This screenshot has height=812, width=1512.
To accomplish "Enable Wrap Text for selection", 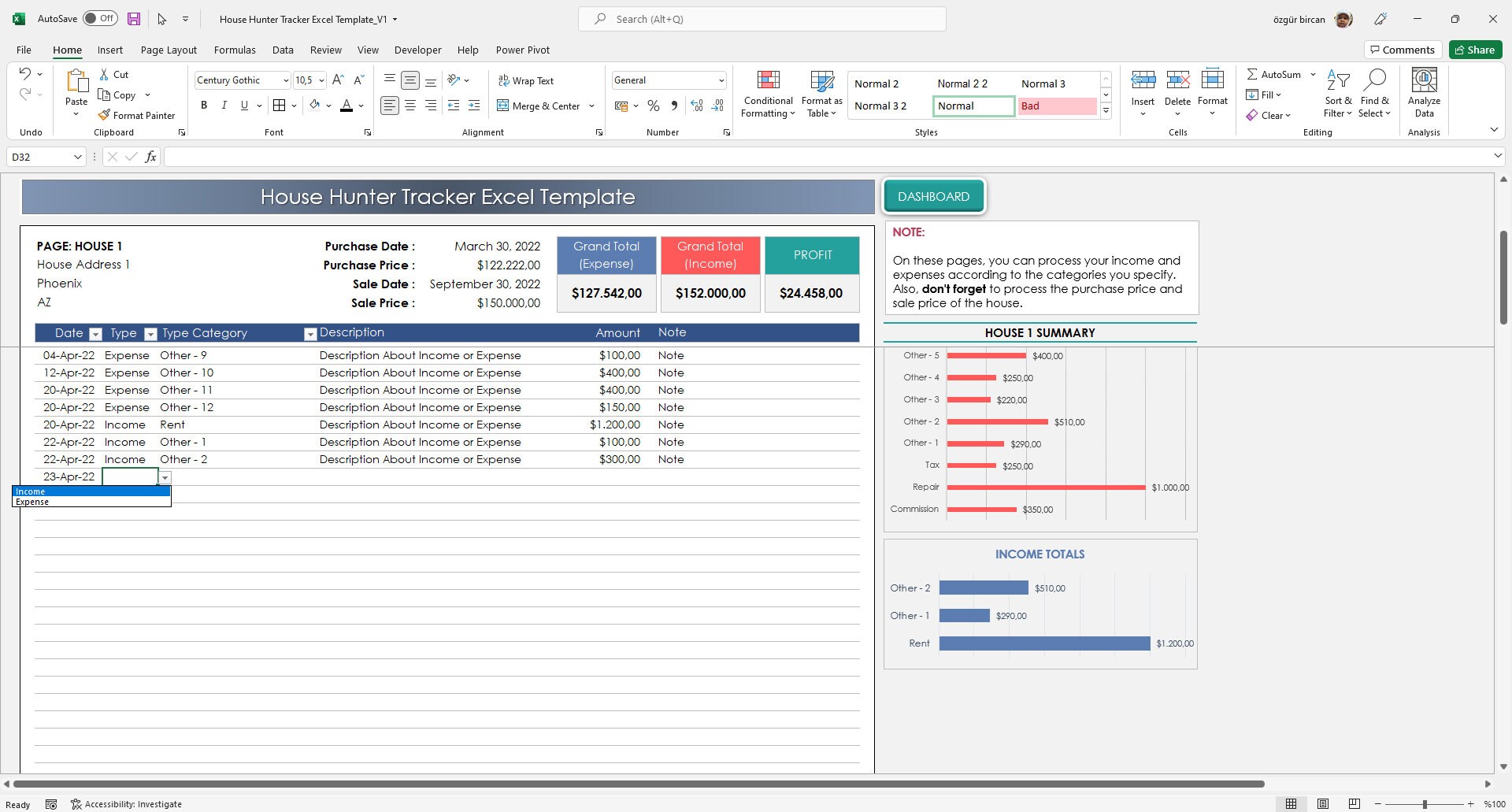I will 526,80.
